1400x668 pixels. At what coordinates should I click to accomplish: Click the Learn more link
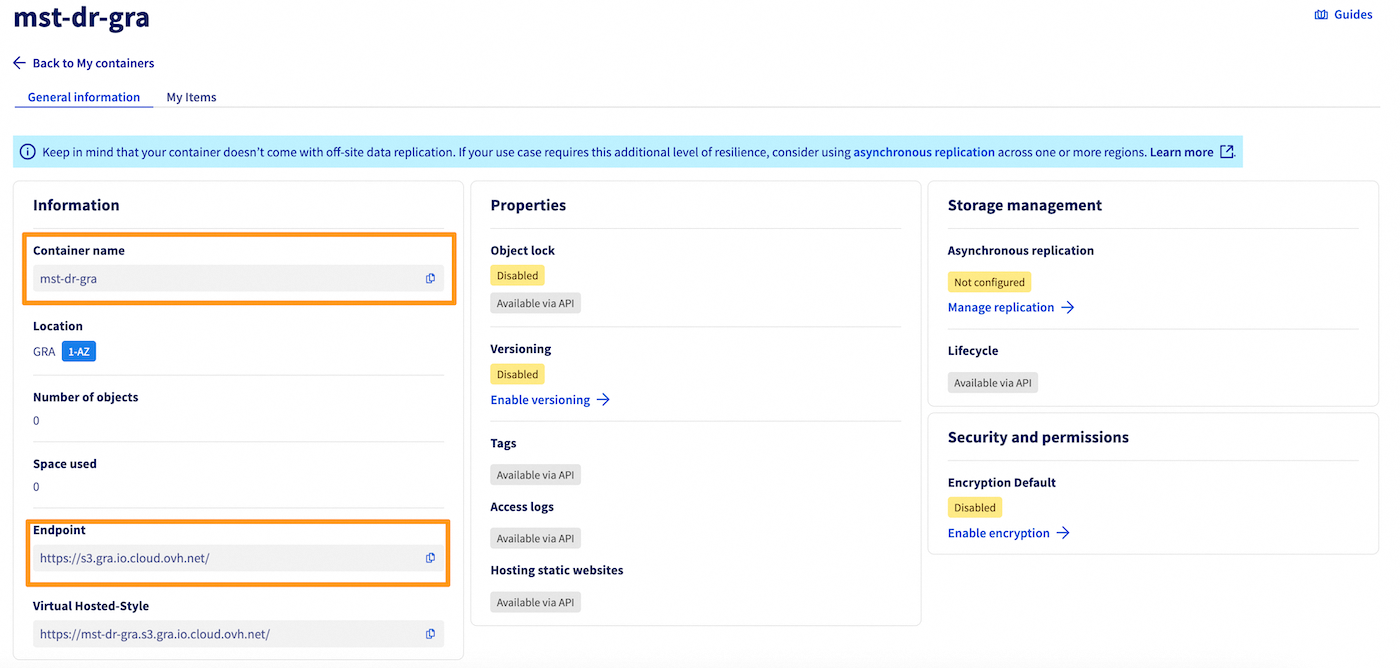coord(1181,153)
